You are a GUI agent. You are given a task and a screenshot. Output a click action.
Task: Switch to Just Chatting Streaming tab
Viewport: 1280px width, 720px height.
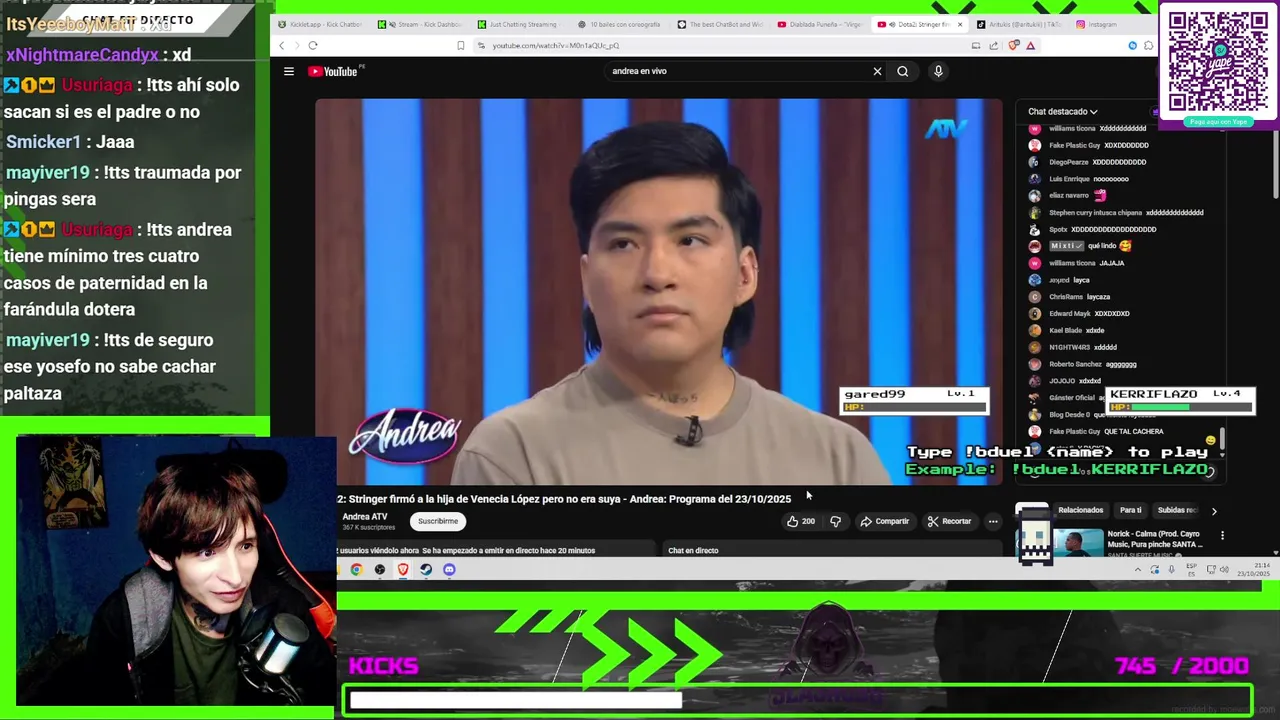click(518, 24)
